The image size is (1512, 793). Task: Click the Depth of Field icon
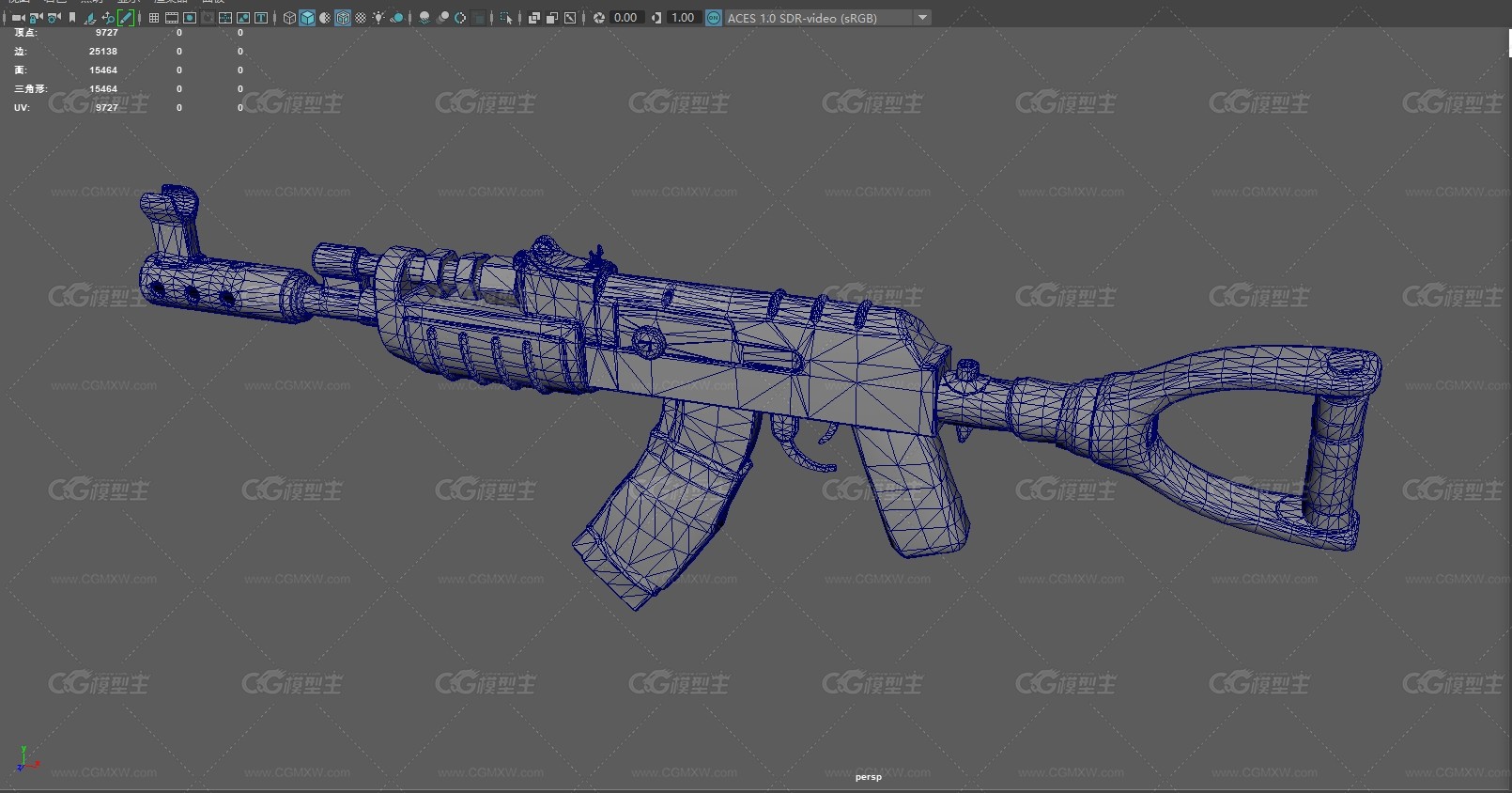[479, 18]
